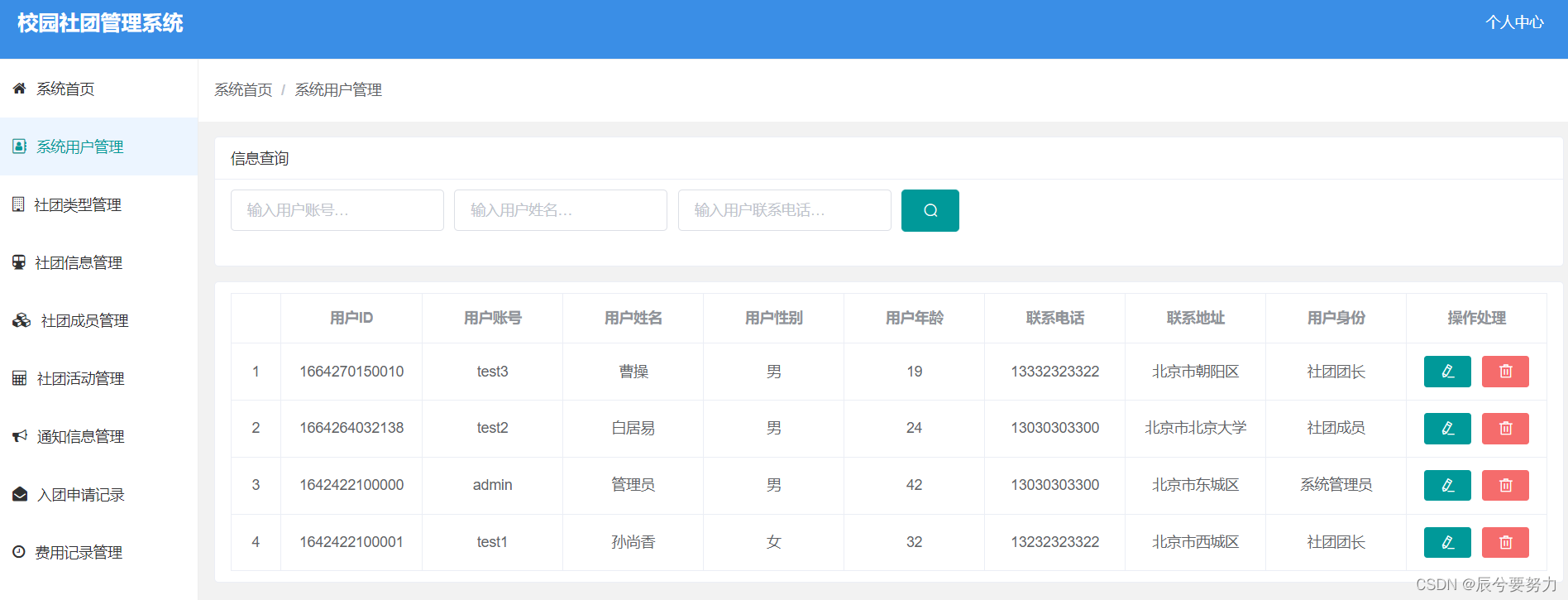Screen dimensions: 1568x600
Task: Click the 用户年龄 column header
Action: point(915,318)
